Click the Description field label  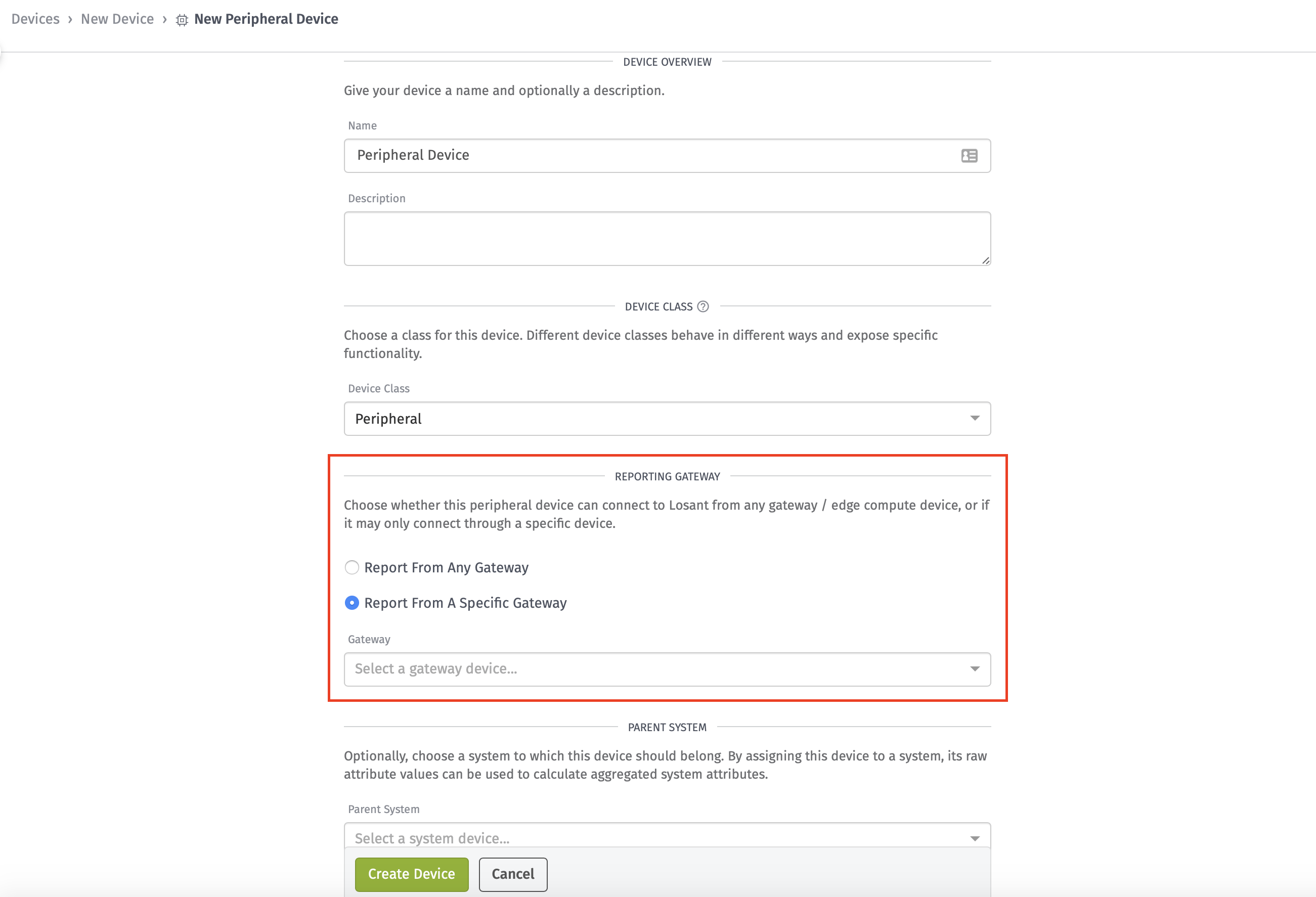(377, 199)
